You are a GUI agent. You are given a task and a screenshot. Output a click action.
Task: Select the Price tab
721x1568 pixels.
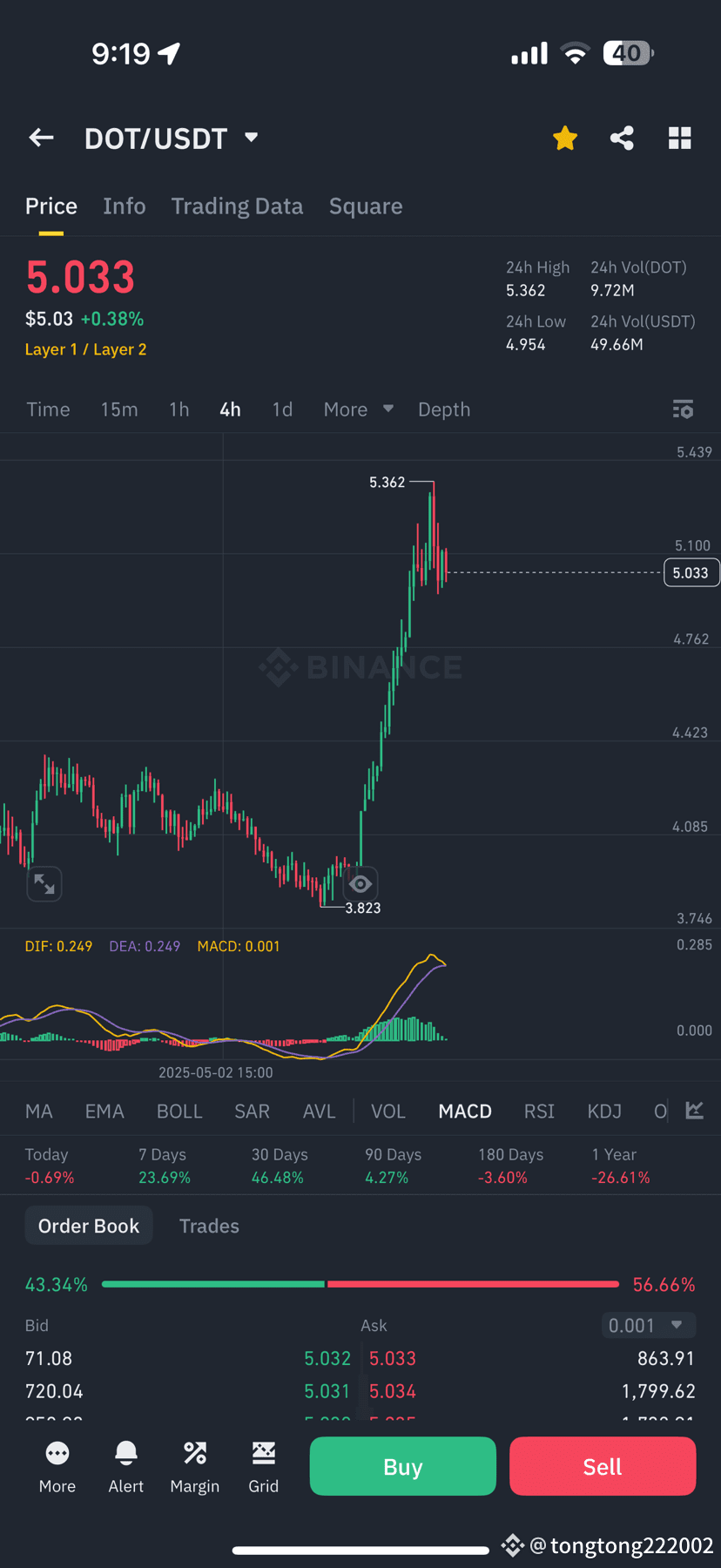pos(51,206)
